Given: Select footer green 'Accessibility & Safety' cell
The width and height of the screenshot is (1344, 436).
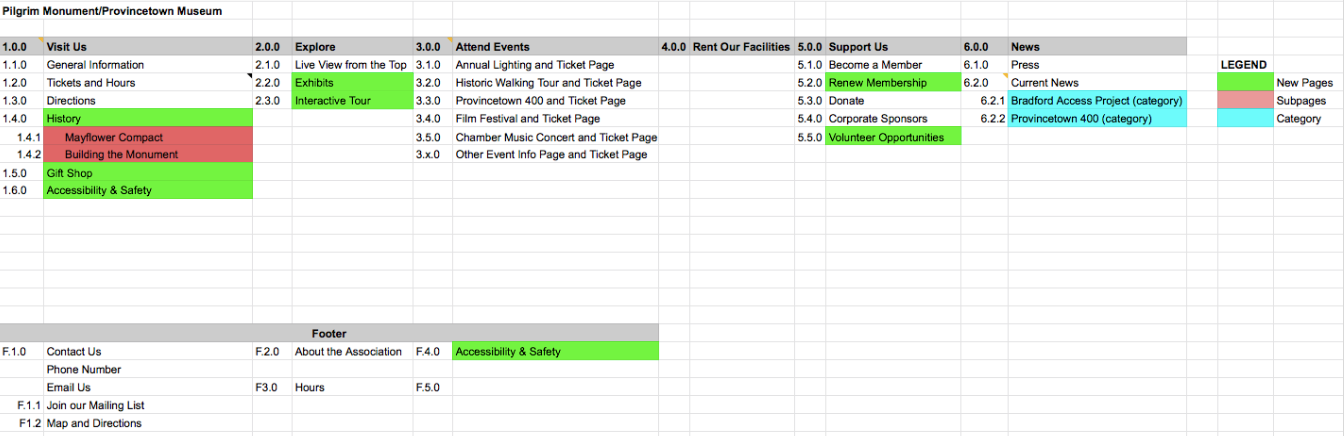Looking at the screenshot, I should coord(555,352).
